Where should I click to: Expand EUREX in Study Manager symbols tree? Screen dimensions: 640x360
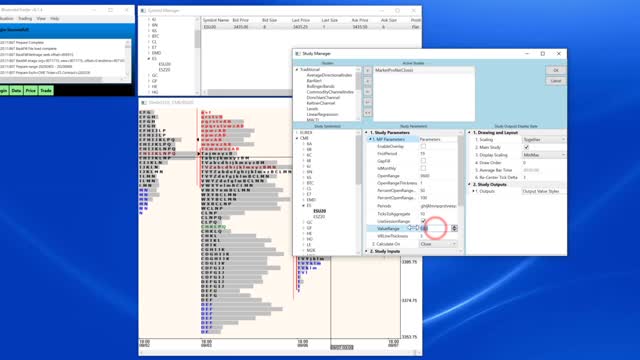click(297, 133)
